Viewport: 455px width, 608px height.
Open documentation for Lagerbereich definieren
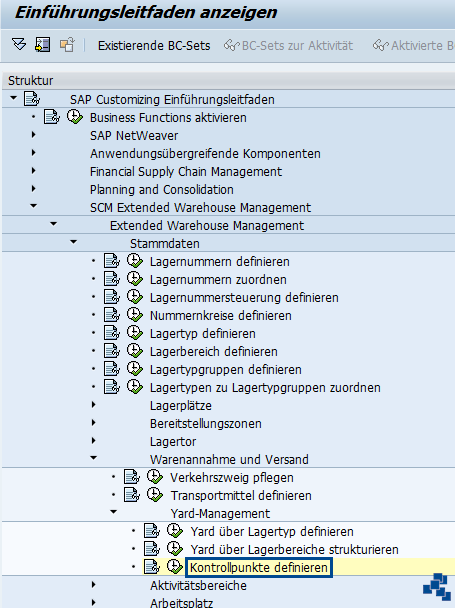(x=112, y=351)
